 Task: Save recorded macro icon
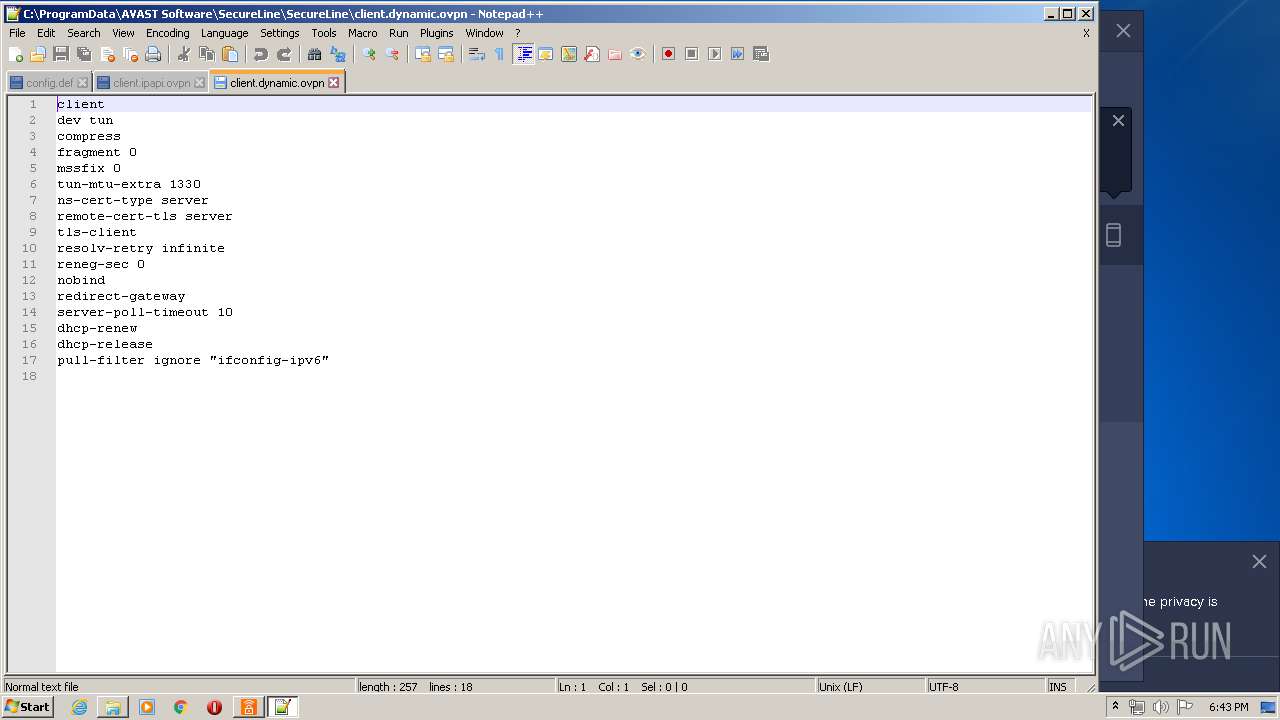pos(761,54)
